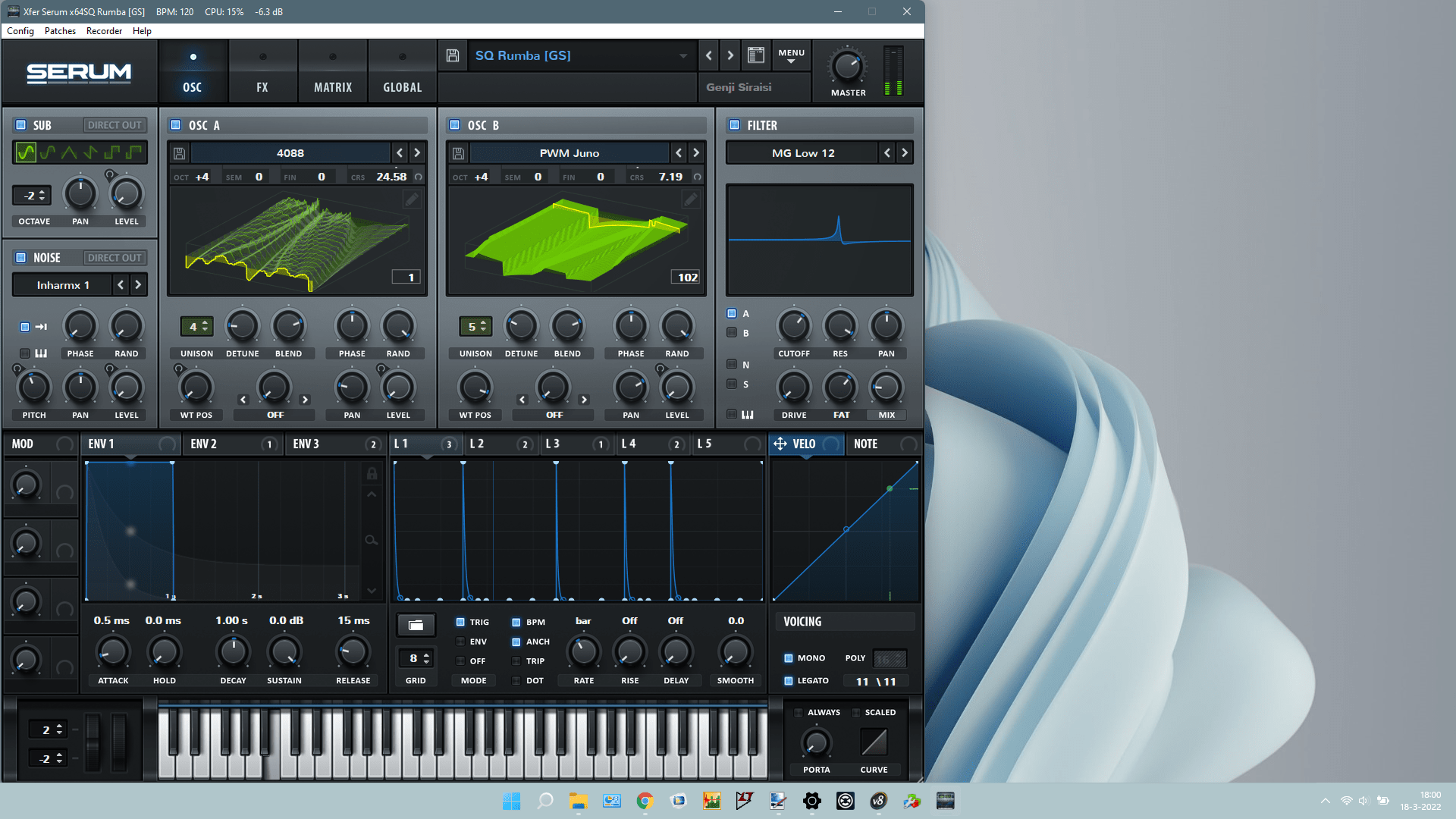This screenshot has height=819, width=1456.
Task: Toggle FILTER enable switch
Action: point(734,125)
